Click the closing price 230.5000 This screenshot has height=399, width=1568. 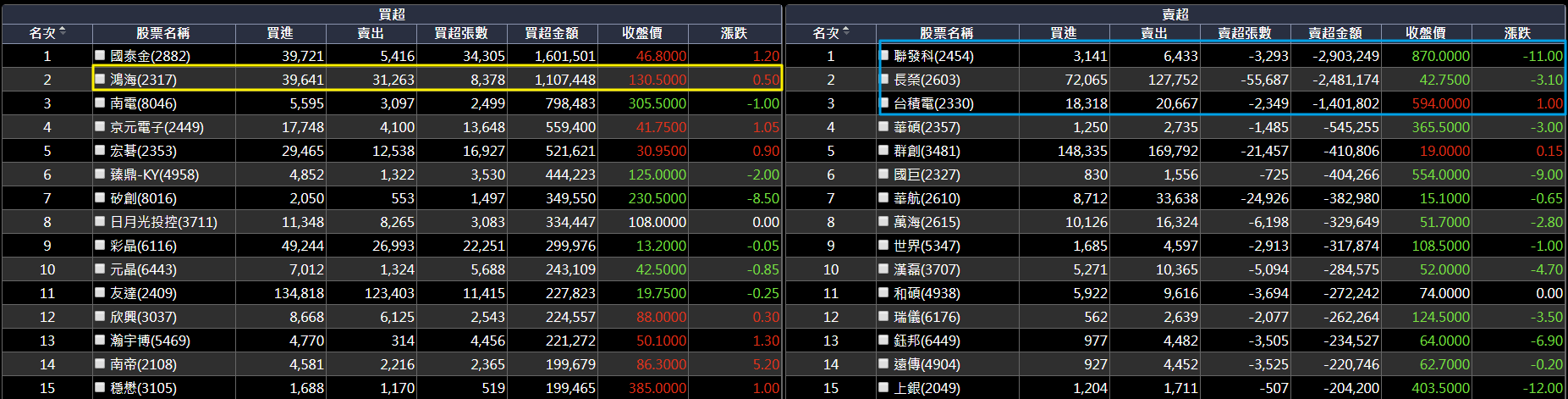(x=657, y=198)
